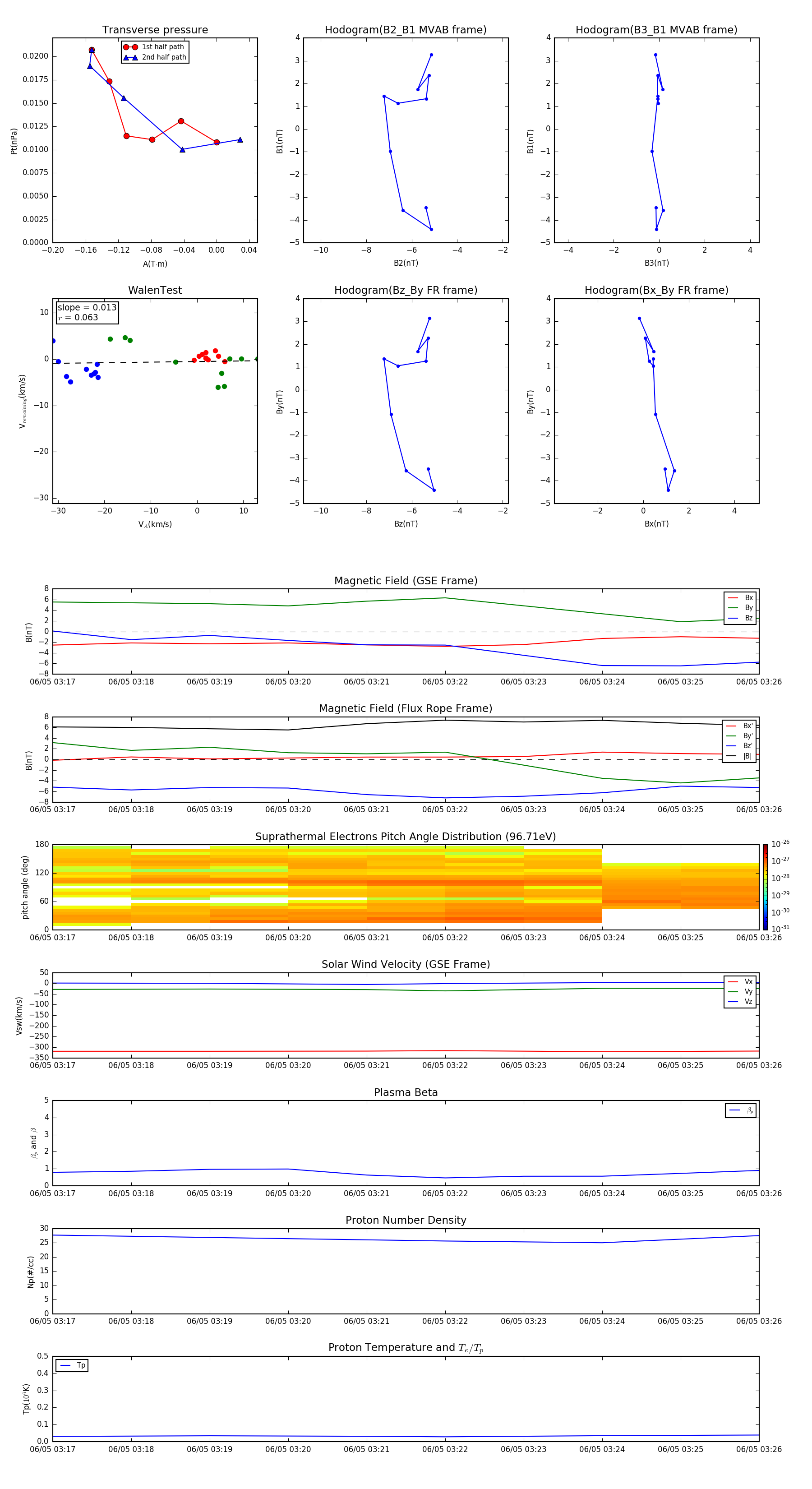Screen dimensions: 812x1489
Task: Click the green "By" entry in GSE legend
Action: 740,607
